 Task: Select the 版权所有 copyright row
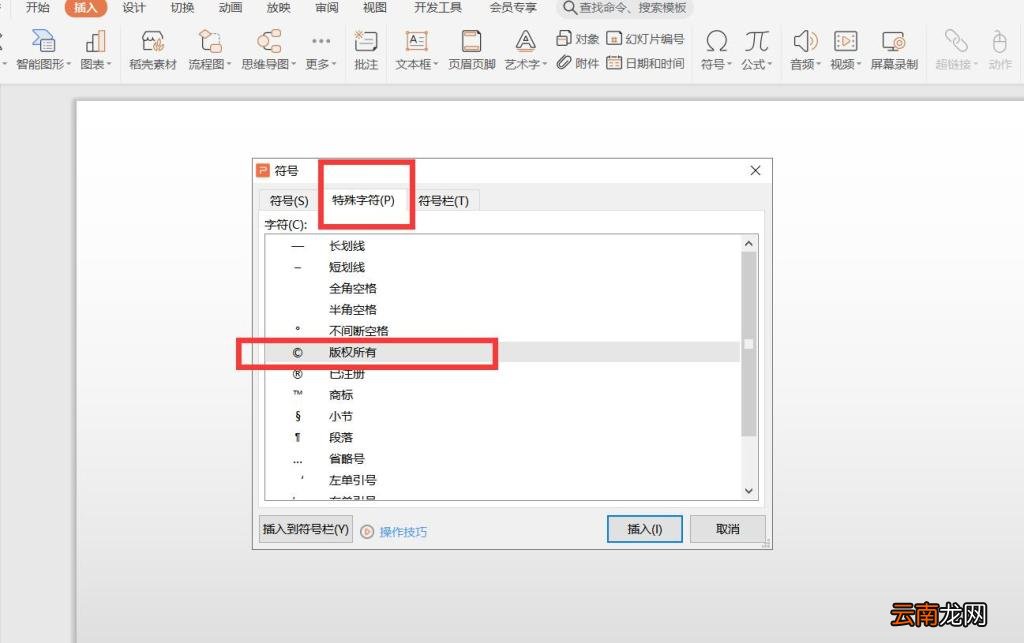pyautogui.click(x=502, y=352)
